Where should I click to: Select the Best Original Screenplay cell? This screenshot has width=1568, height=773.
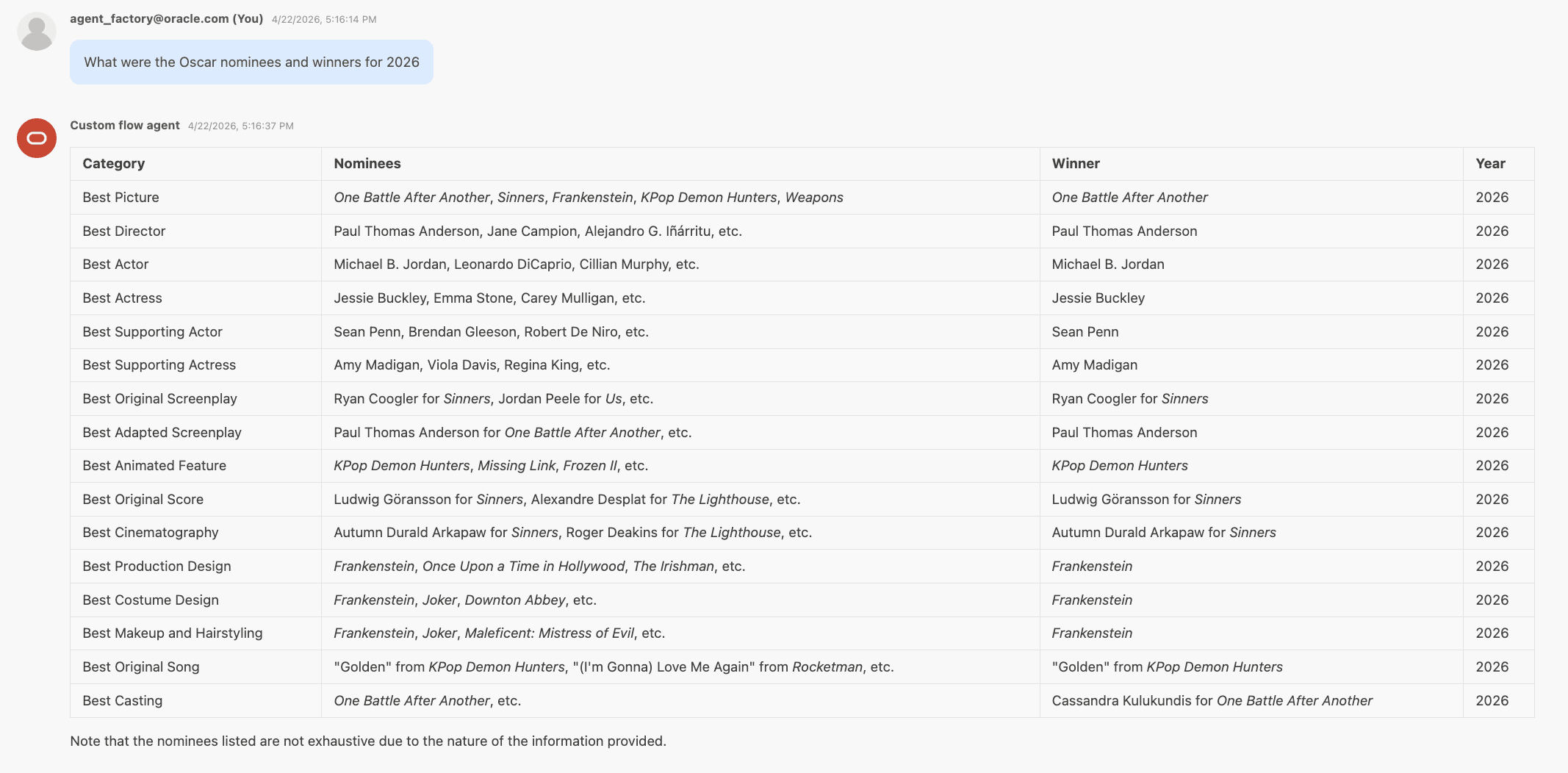(195, 399)
